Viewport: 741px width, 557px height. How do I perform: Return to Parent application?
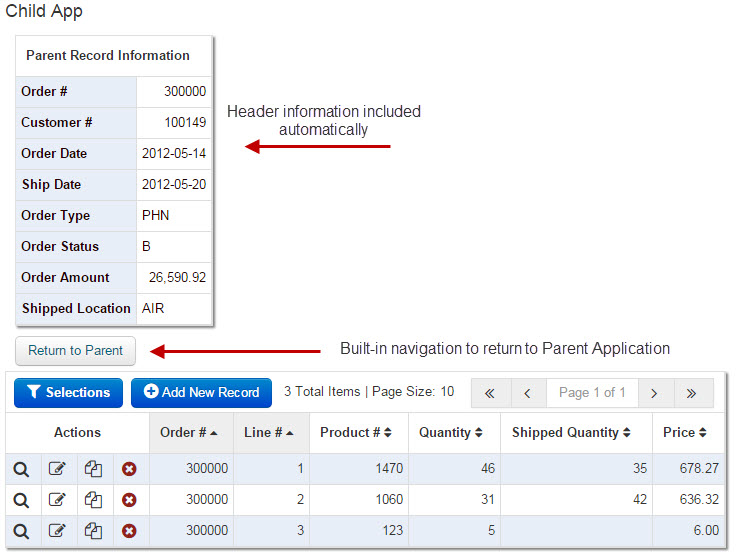[x=75, y=351]
